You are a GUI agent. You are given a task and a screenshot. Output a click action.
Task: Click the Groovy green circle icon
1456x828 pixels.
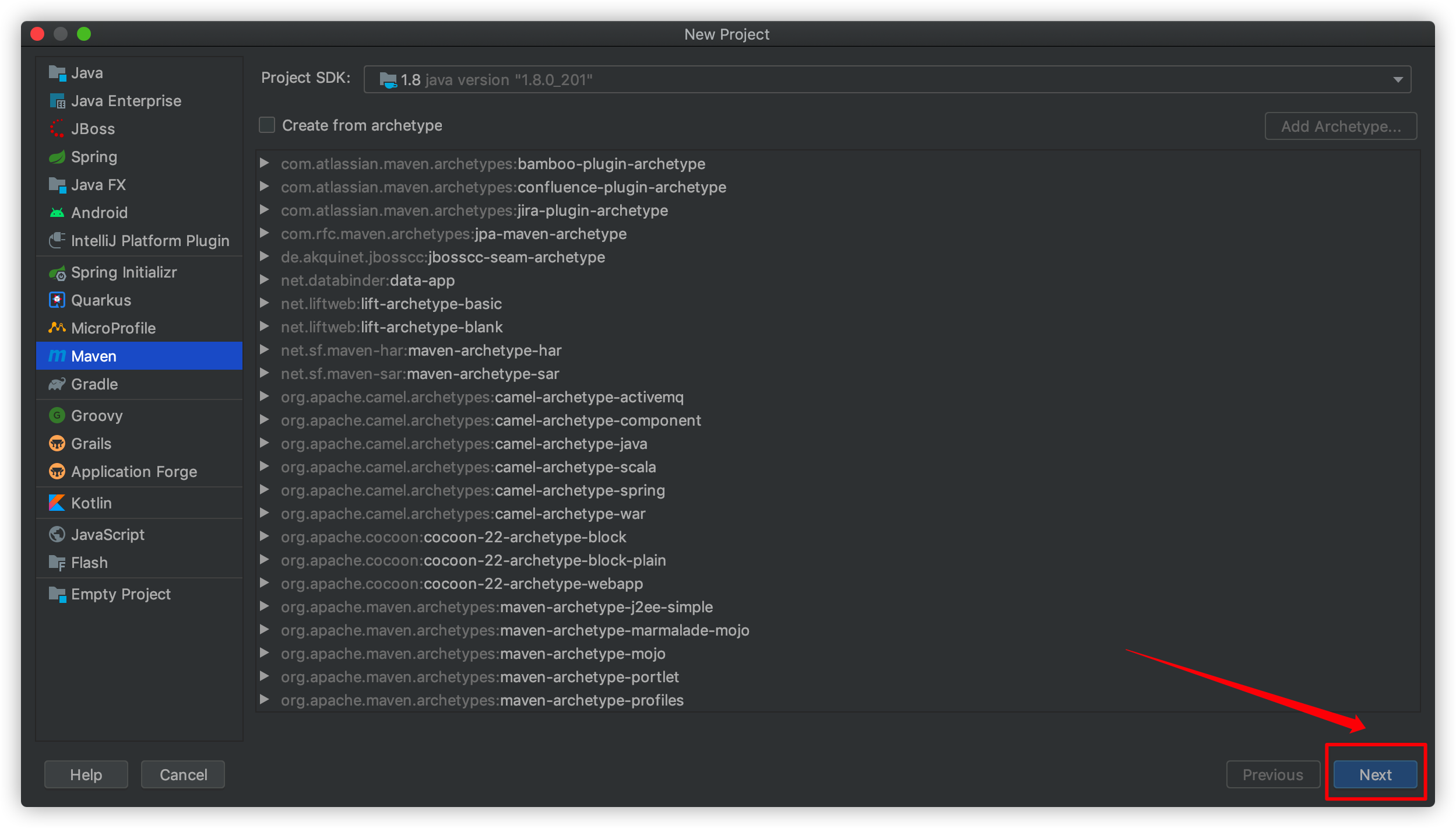tap(57, 416)
